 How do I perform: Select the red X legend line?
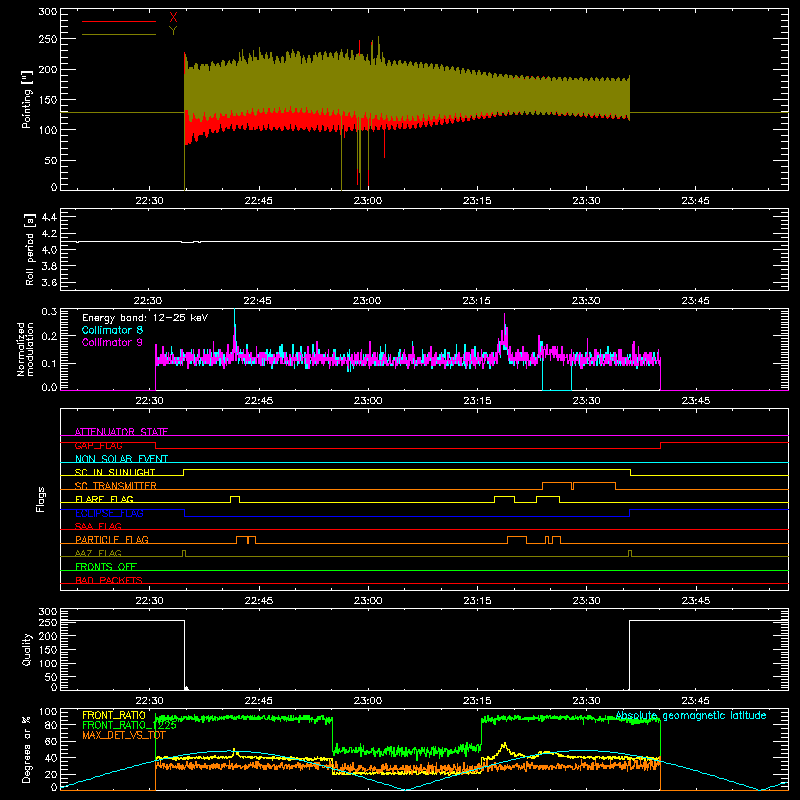[x=119, y=21]
